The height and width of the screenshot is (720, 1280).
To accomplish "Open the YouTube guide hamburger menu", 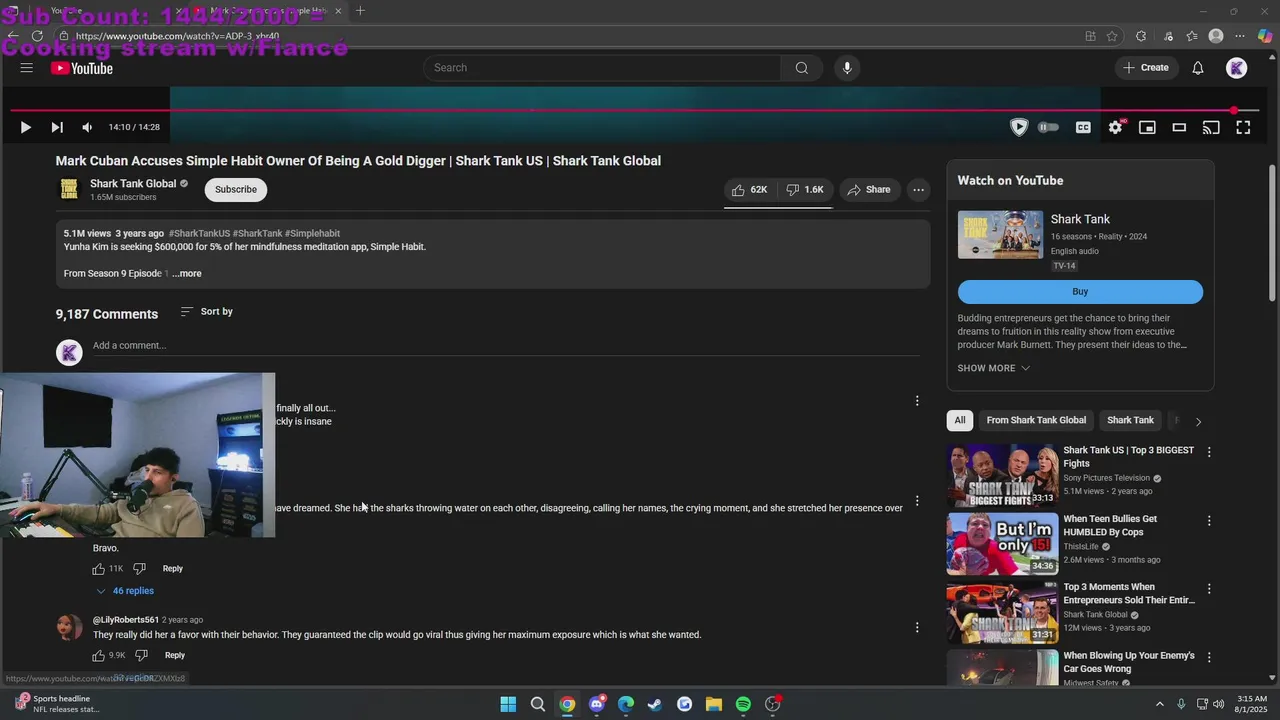I will click(27, 68).
